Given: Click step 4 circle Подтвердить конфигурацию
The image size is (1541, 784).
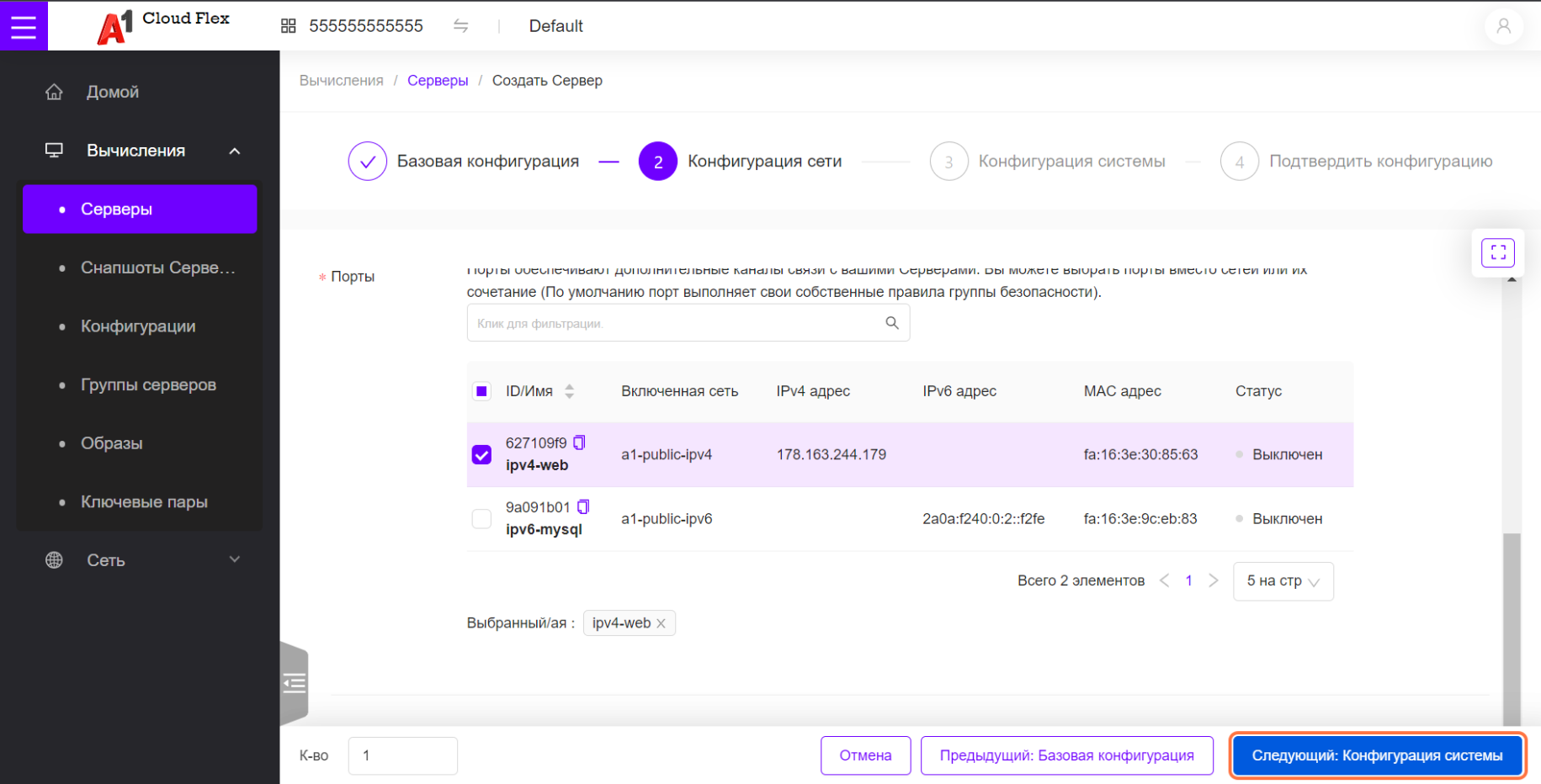Looking at the screenshot, I should click(x=1240, y=162).
